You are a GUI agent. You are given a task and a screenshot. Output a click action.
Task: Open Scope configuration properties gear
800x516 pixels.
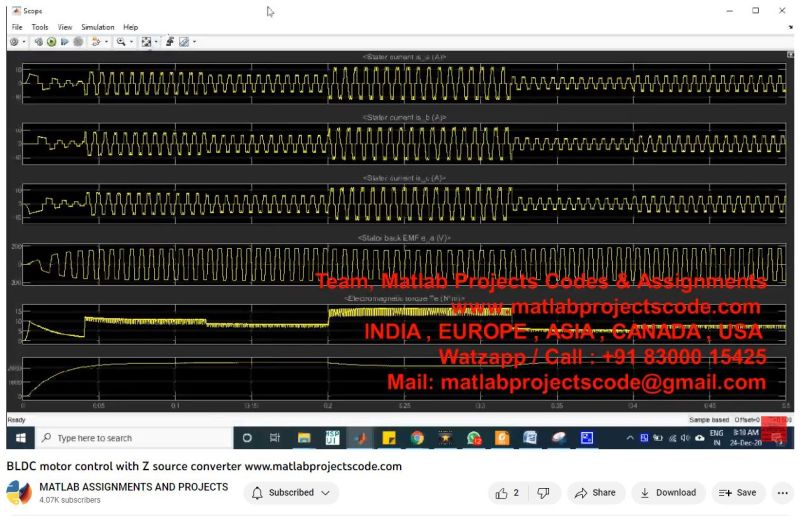point(14,42)
